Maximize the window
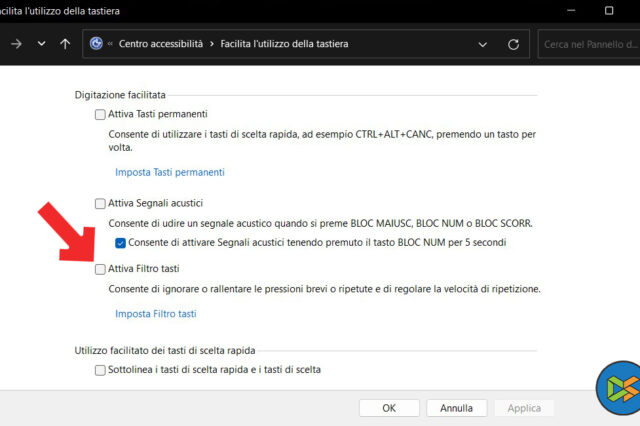Viewport: 640px width, 426px height. click(609, 10)
